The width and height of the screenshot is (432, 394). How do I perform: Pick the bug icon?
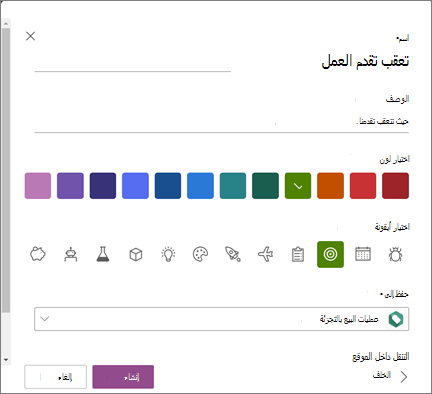[395, 254]
